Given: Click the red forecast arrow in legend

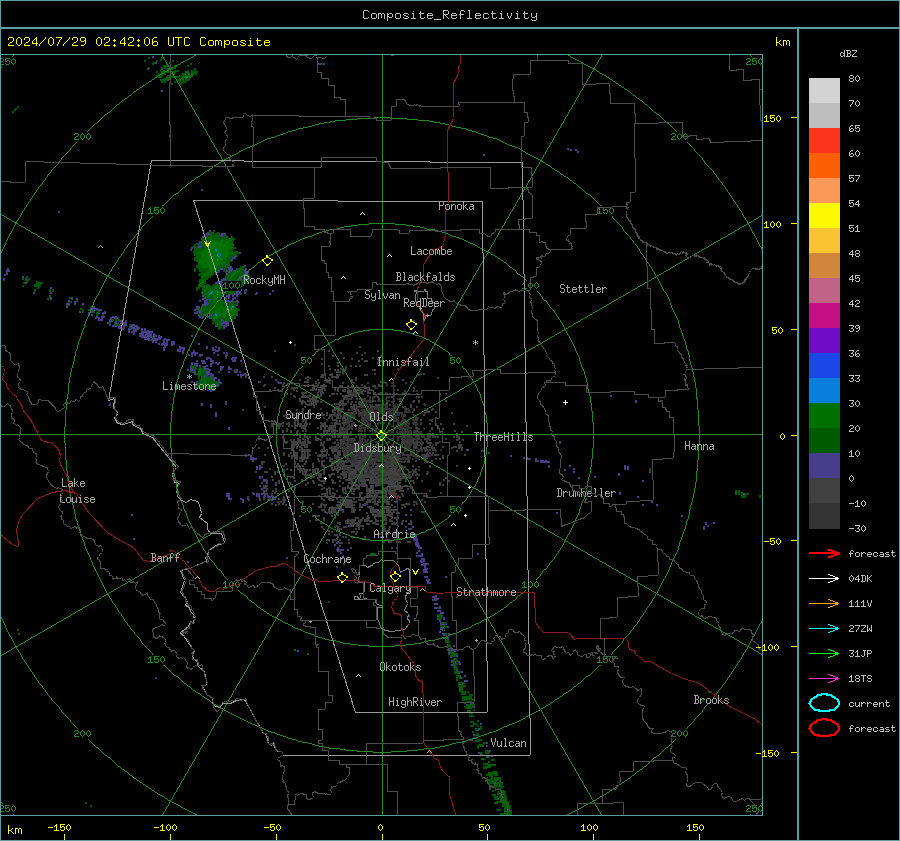Looking at the screenshot, I should pyautogui.click(x=824, y=553).
